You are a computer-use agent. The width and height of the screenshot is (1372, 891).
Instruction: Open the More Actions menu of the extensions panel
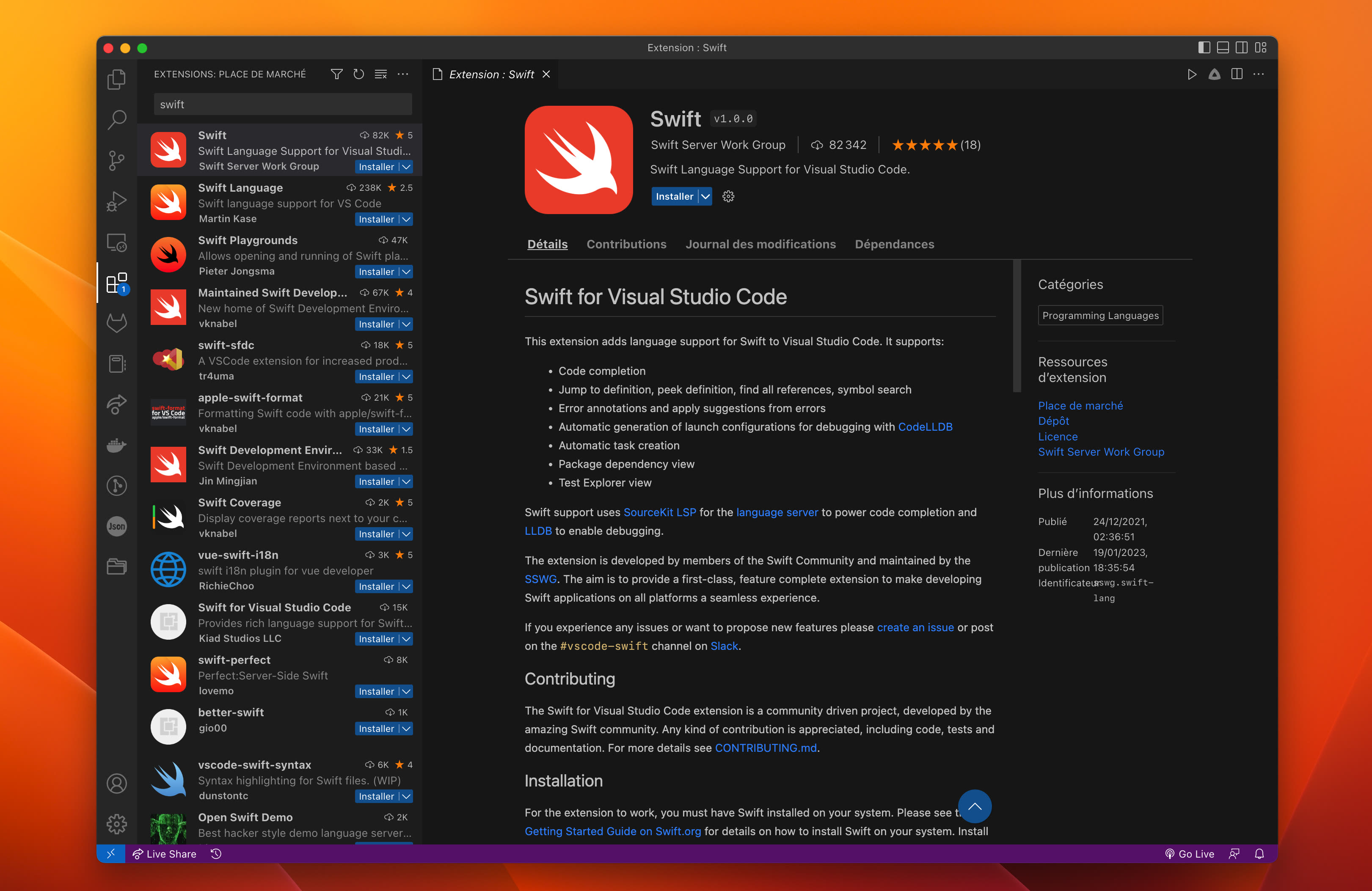pos(403,74)
